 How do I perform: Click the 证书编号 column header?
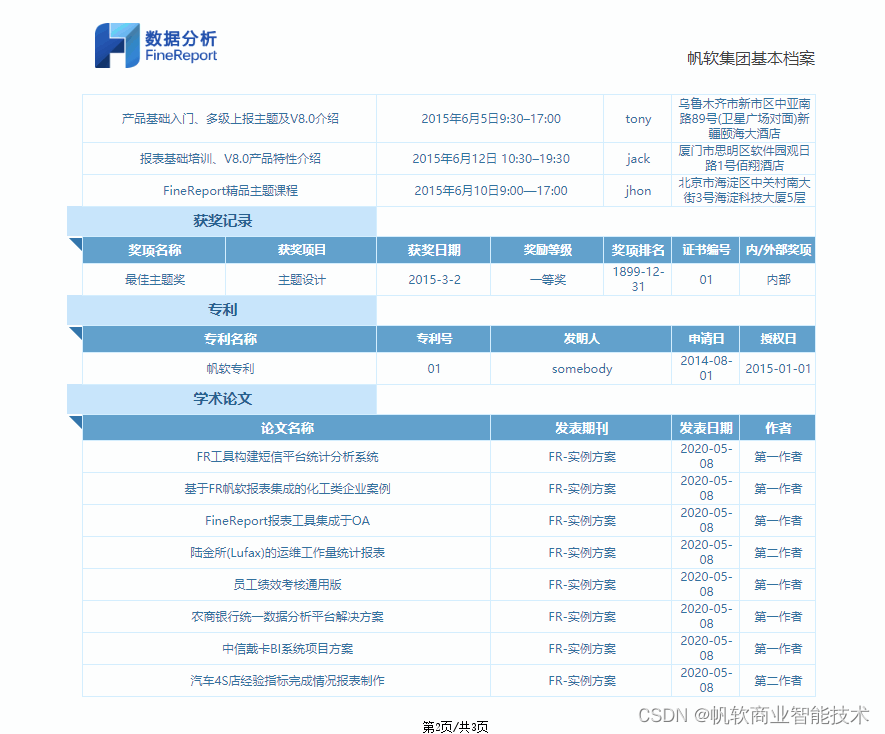706,250
